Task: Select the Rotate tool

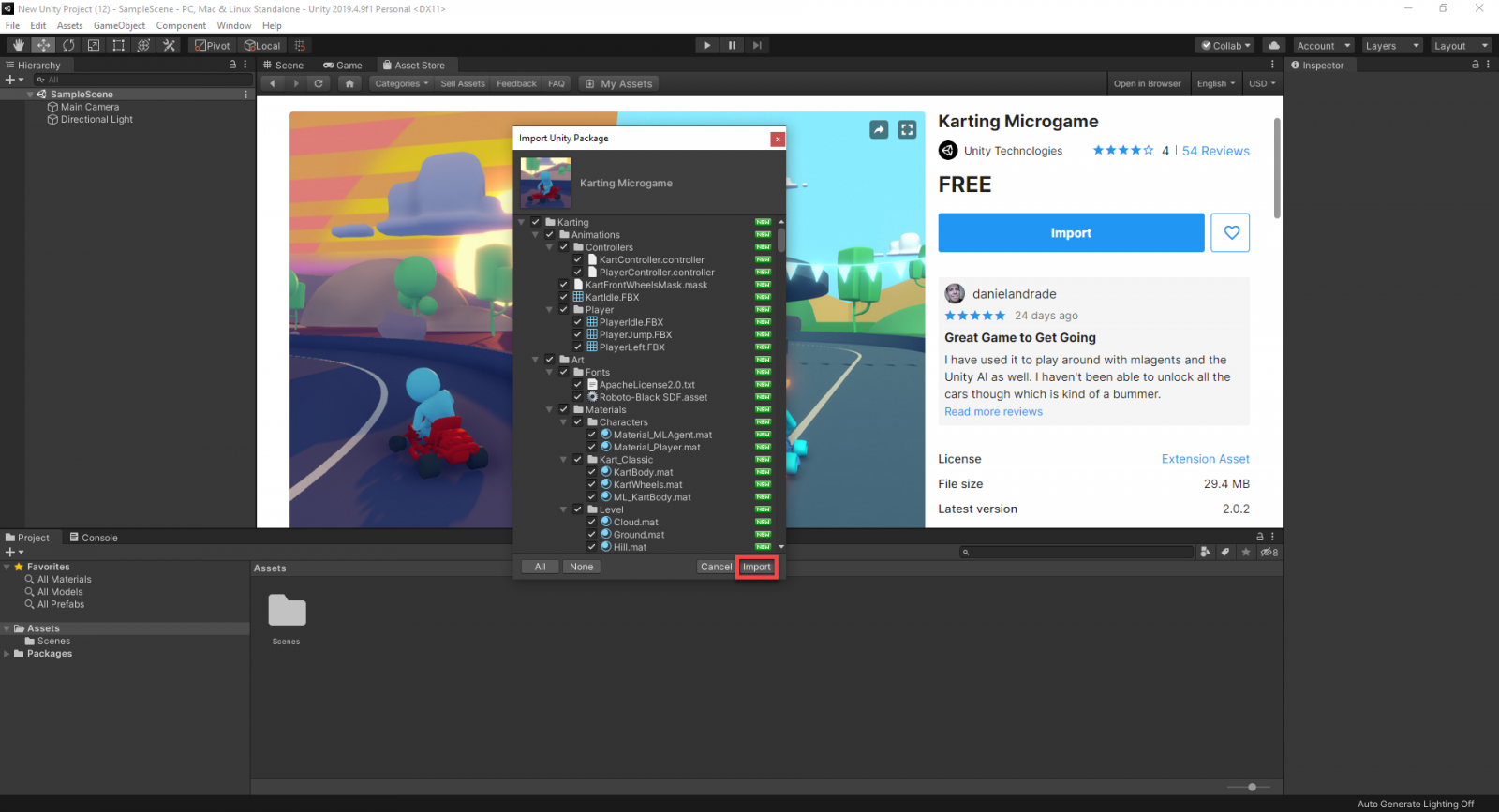Action: click(x=68, y=45)
